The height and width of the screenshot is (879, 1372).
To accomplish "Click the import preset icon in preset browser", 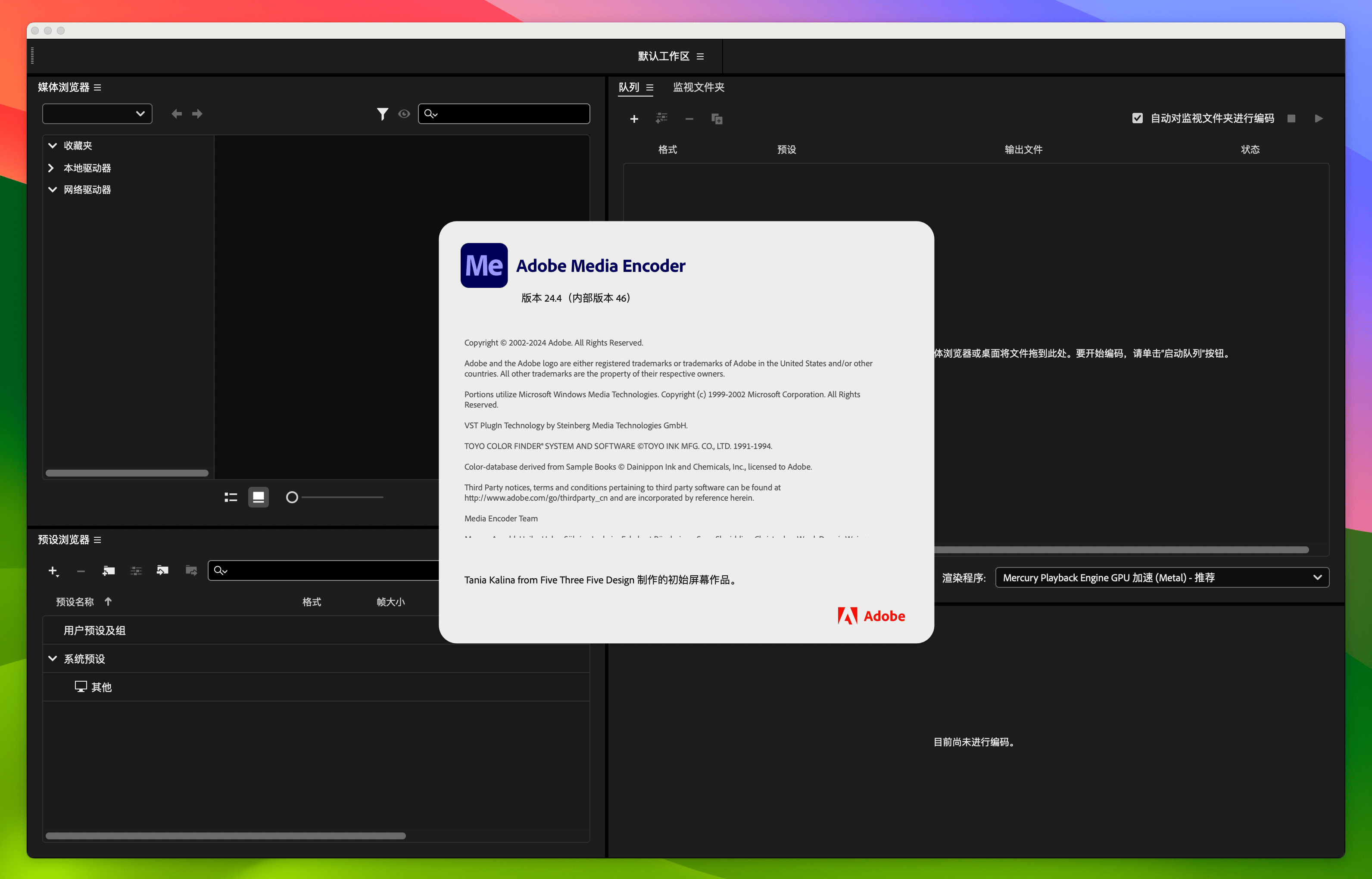I will point(162,571).
